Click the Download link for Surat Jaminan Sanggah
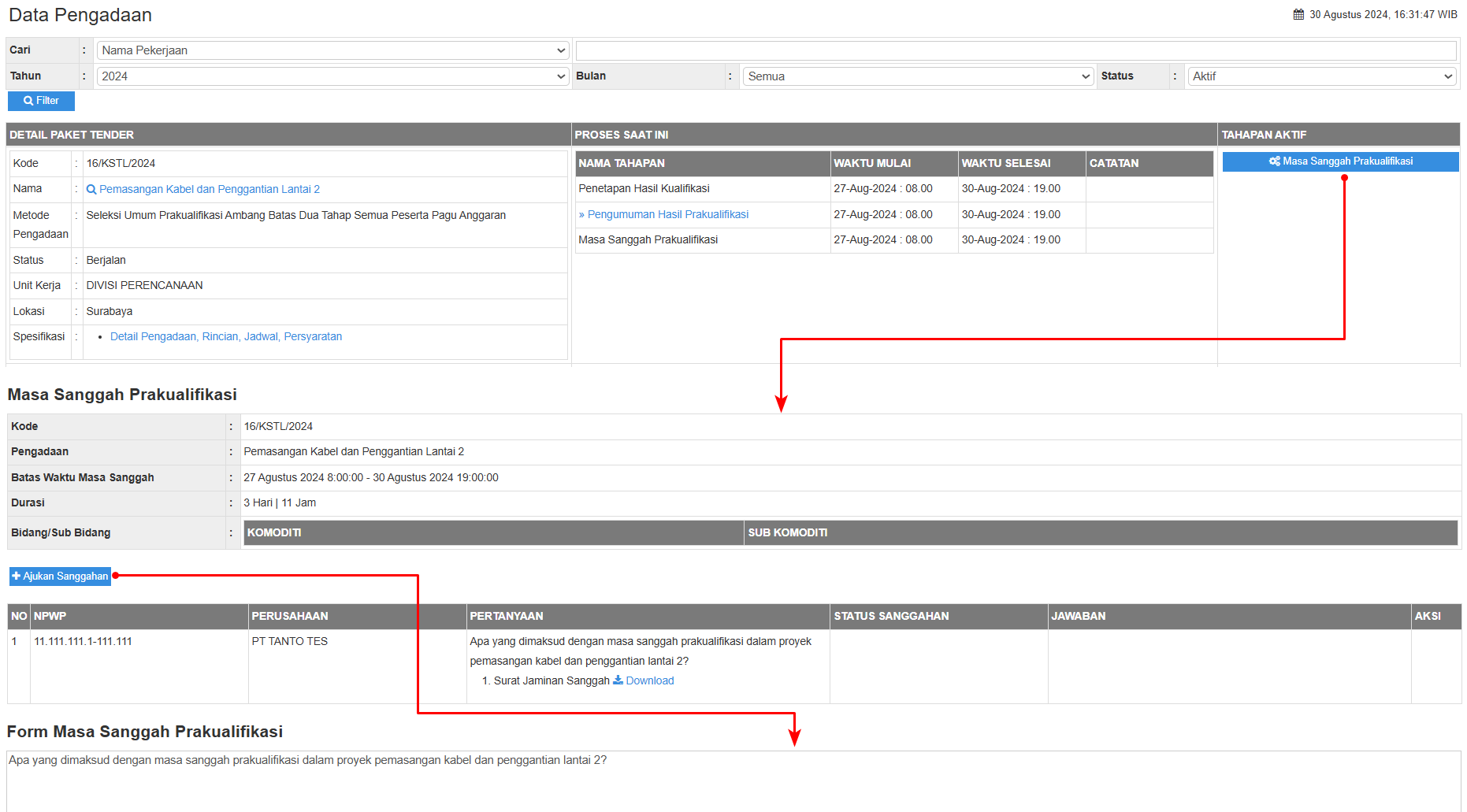The width and height of the screenshot is (1467, 812). click(x=650, y=680)
